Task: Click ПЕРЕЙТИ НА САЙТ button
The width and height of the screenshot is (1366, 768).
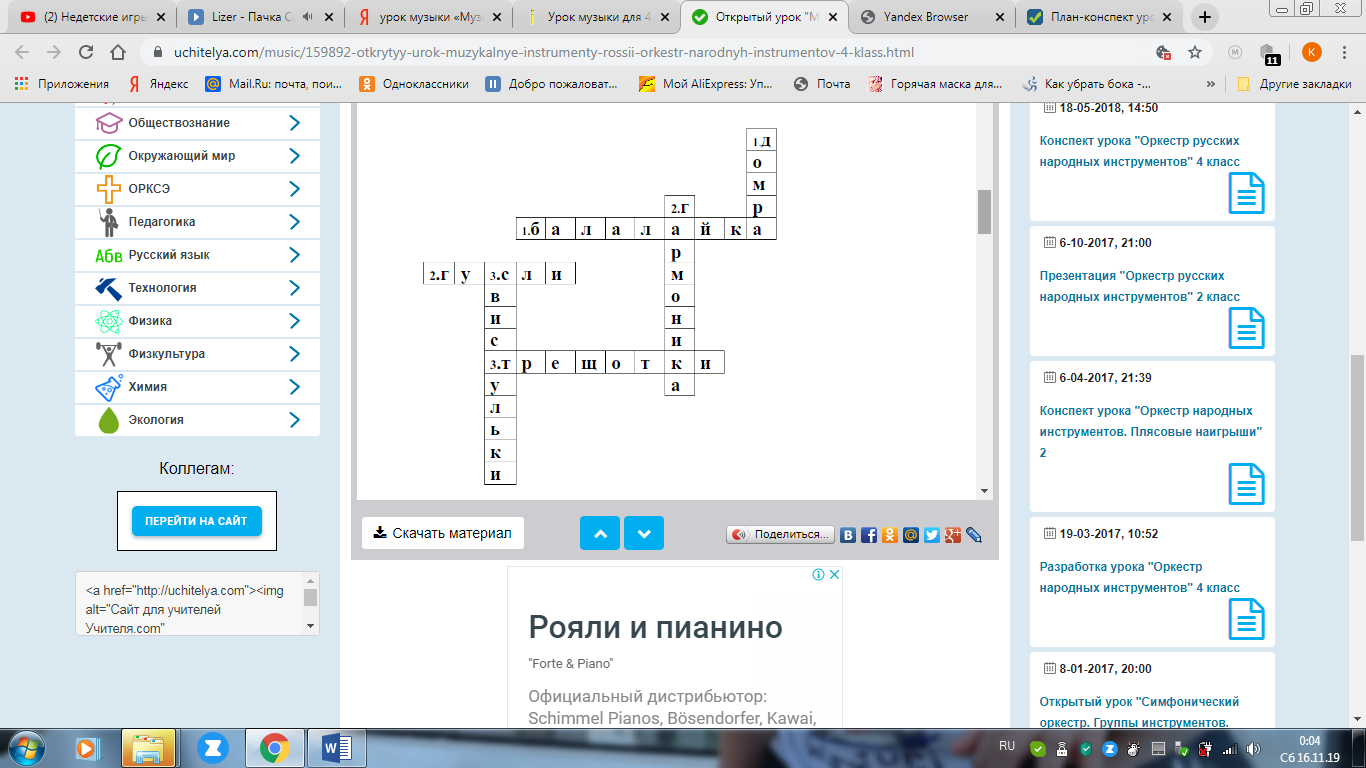Action: [x=196, y=521]
